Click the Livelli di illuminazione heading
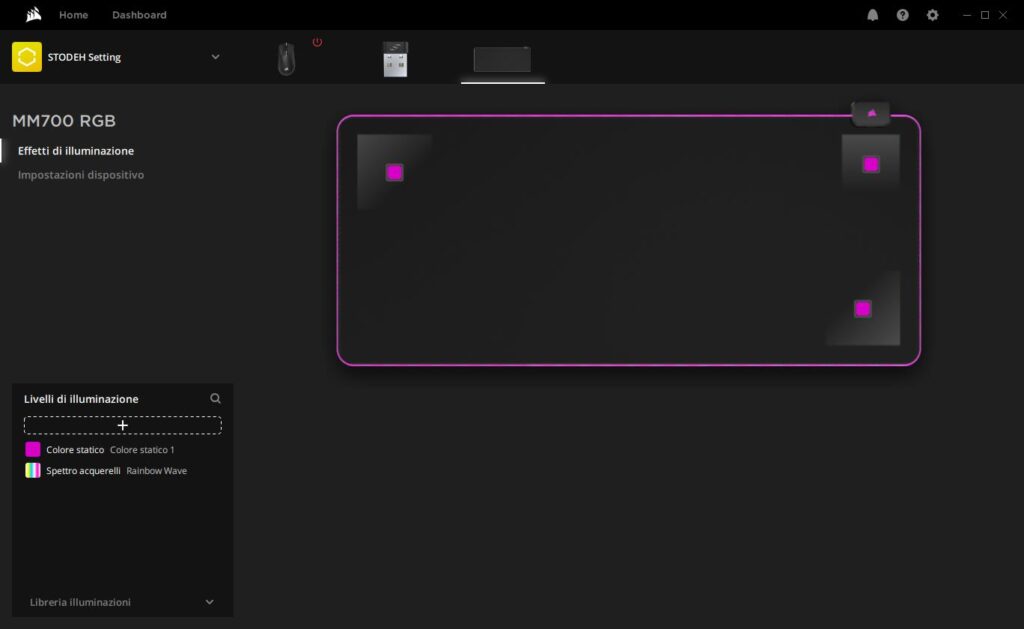1024x629 pixels. 81,399
